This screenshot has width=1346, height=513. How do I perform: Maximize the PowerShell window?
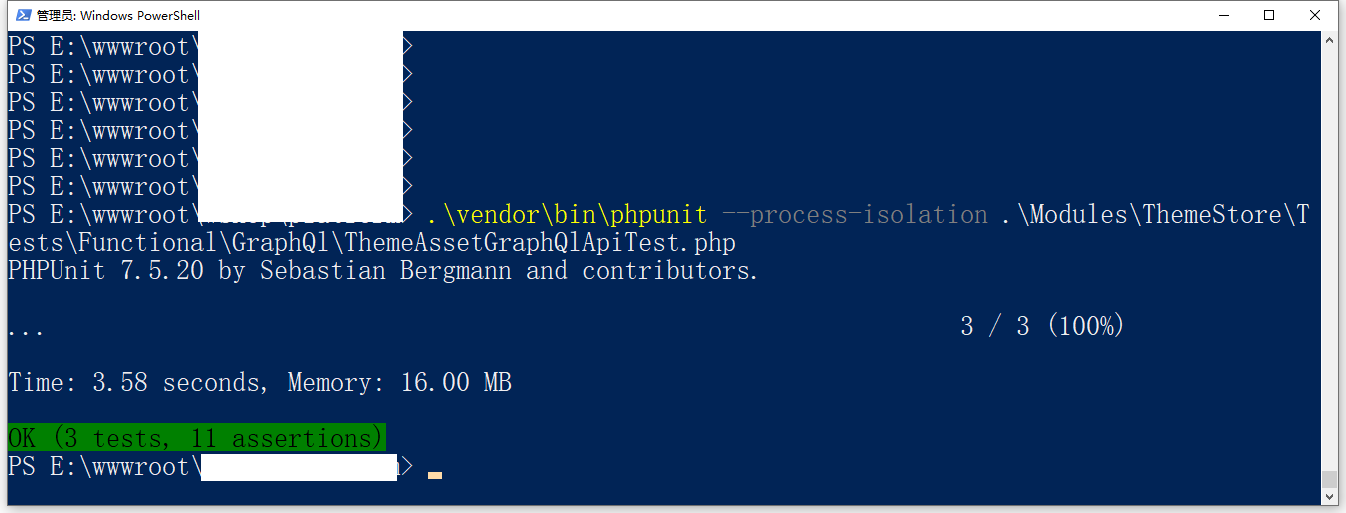click(x=1269, y=15)
